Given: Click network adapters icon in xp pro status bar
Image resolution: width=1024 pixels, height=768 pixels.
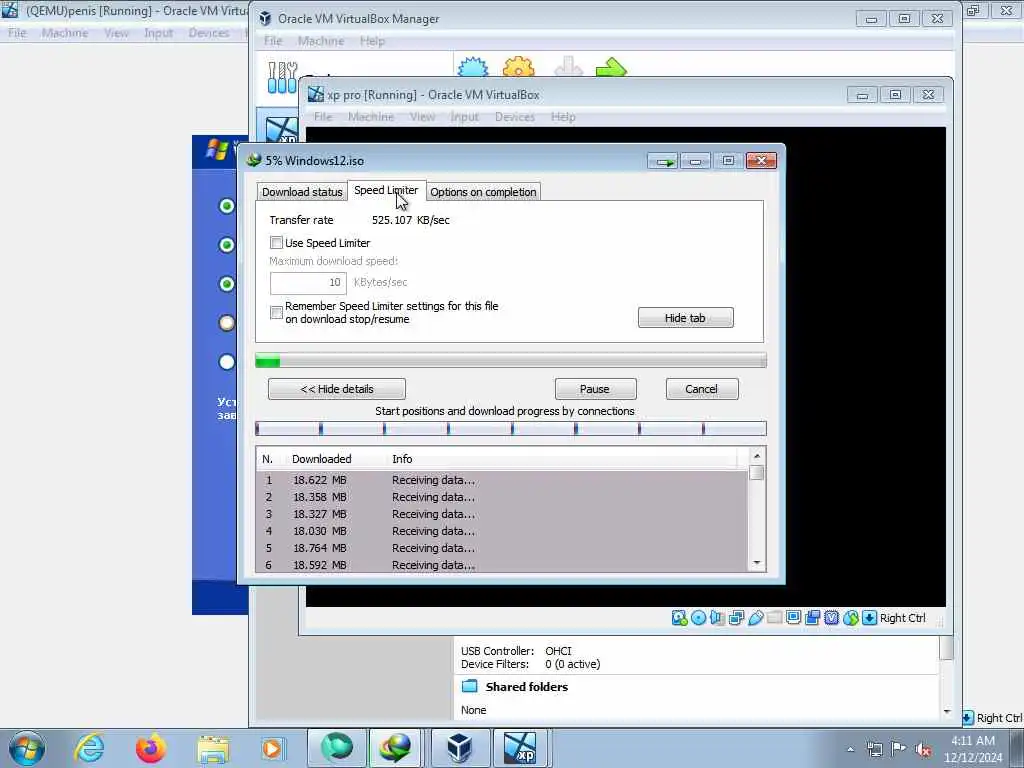Looking at the screenshot, I should click(736, 618).
